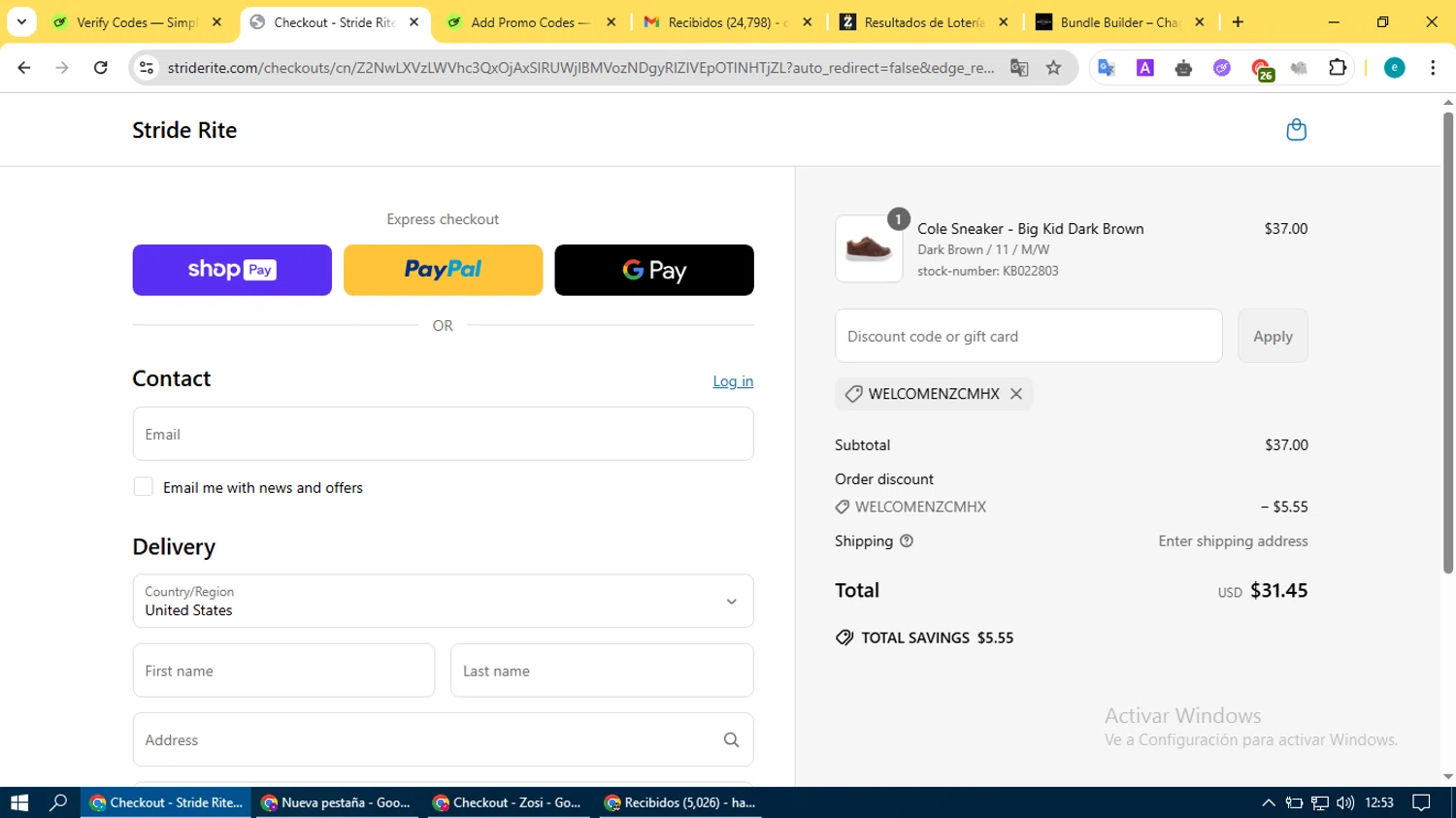Focus the First name field
Image resolution: width=1456 pixels, height=818 pixels.
coord(283,671)
